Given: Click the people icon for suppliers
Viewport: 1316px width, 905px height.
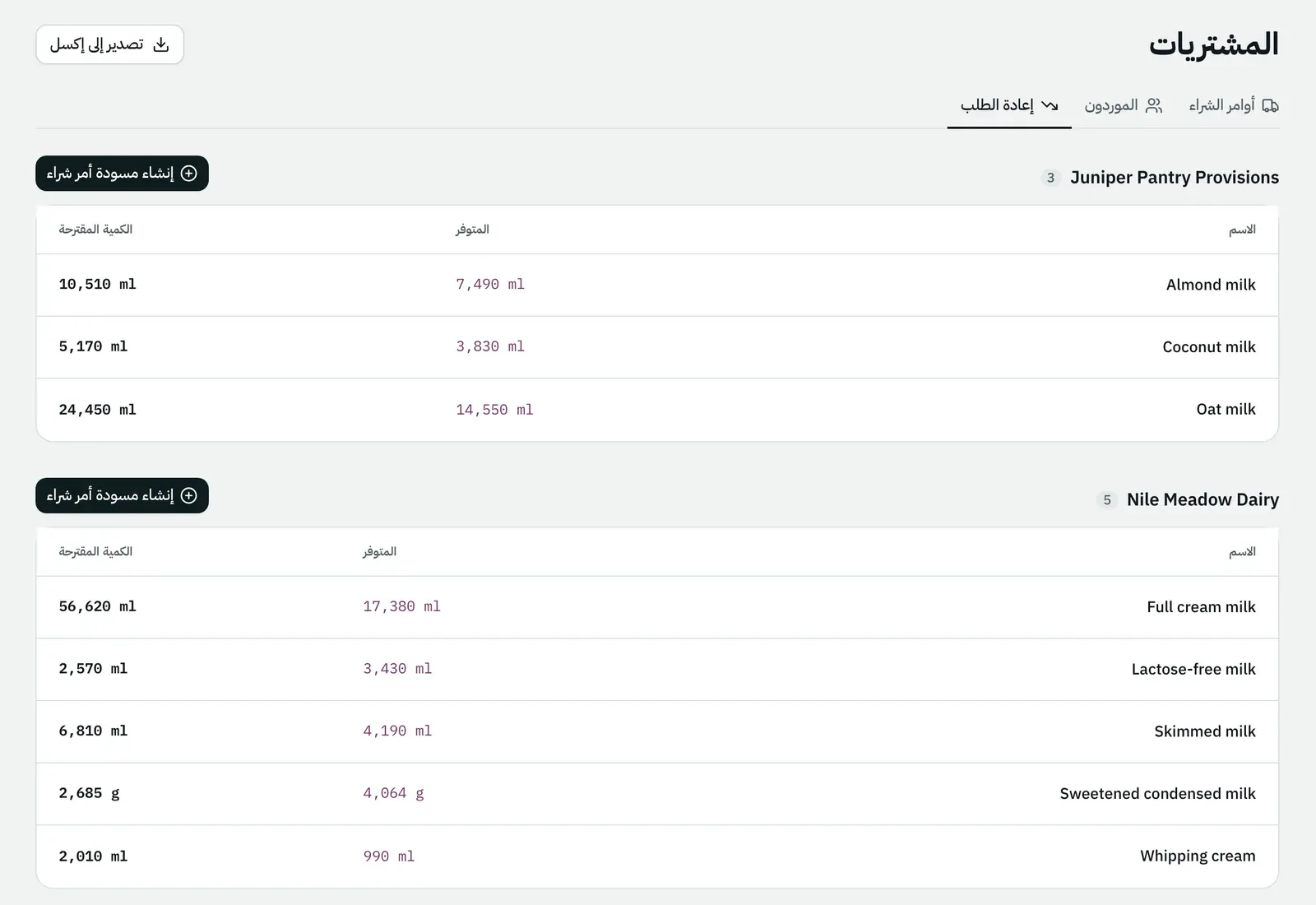Looking at the screenshot, I should [1154, 105].
